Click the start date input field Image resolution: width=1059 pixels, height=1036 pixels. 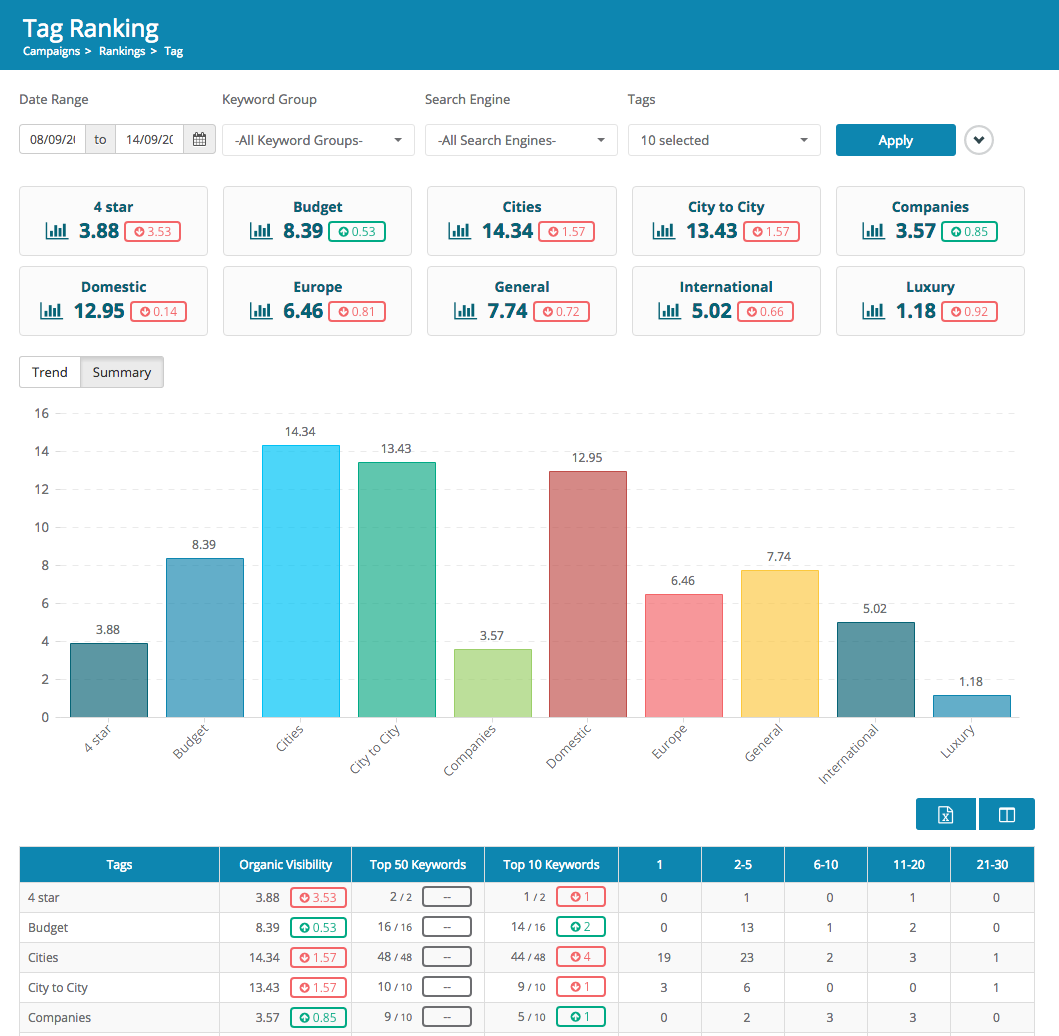53,140
